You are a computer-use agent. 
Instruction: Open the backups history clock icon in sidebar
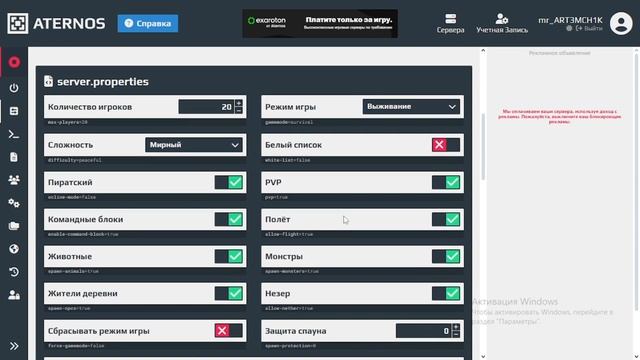pos(14,272)
